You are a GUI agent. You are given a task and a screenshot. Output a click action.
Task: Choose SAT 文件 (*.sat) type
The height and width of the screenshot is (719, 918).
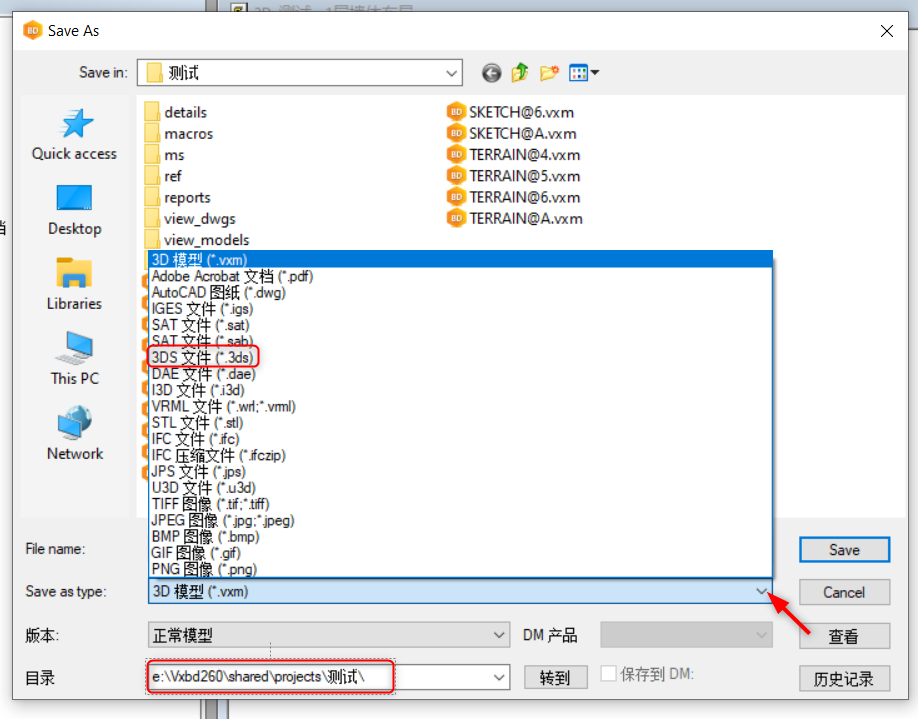(x=460, y=325)
